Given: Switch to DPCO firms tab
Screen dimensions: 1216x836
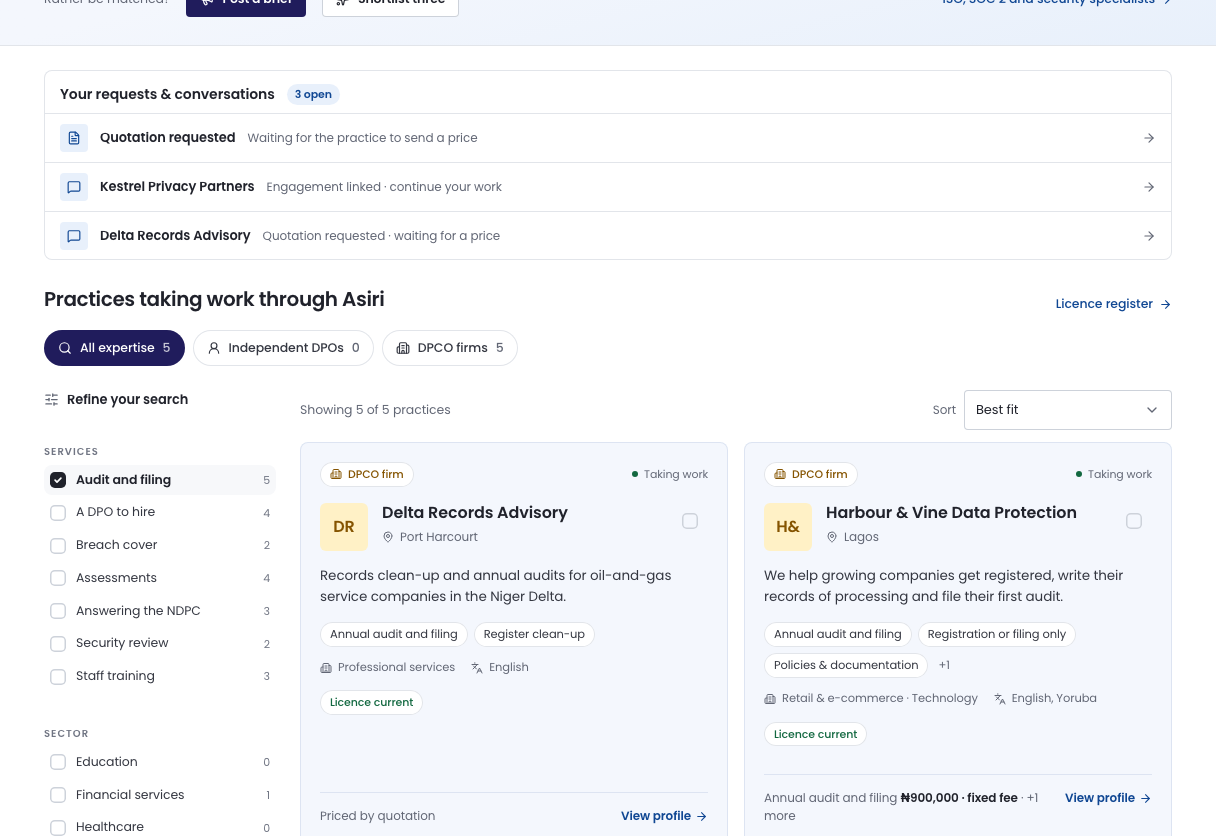Looking at the screenshot, I should [450, 348].
